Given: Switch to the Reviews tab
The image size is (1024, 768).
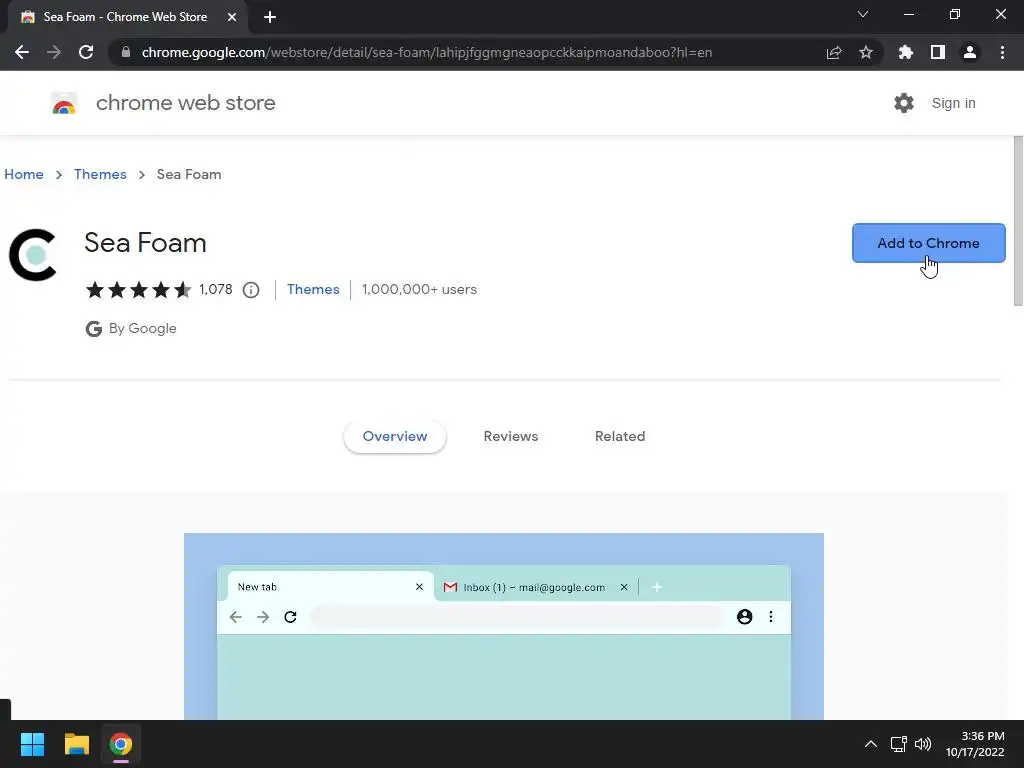Looking at the screenshot, I should (511, 436).
